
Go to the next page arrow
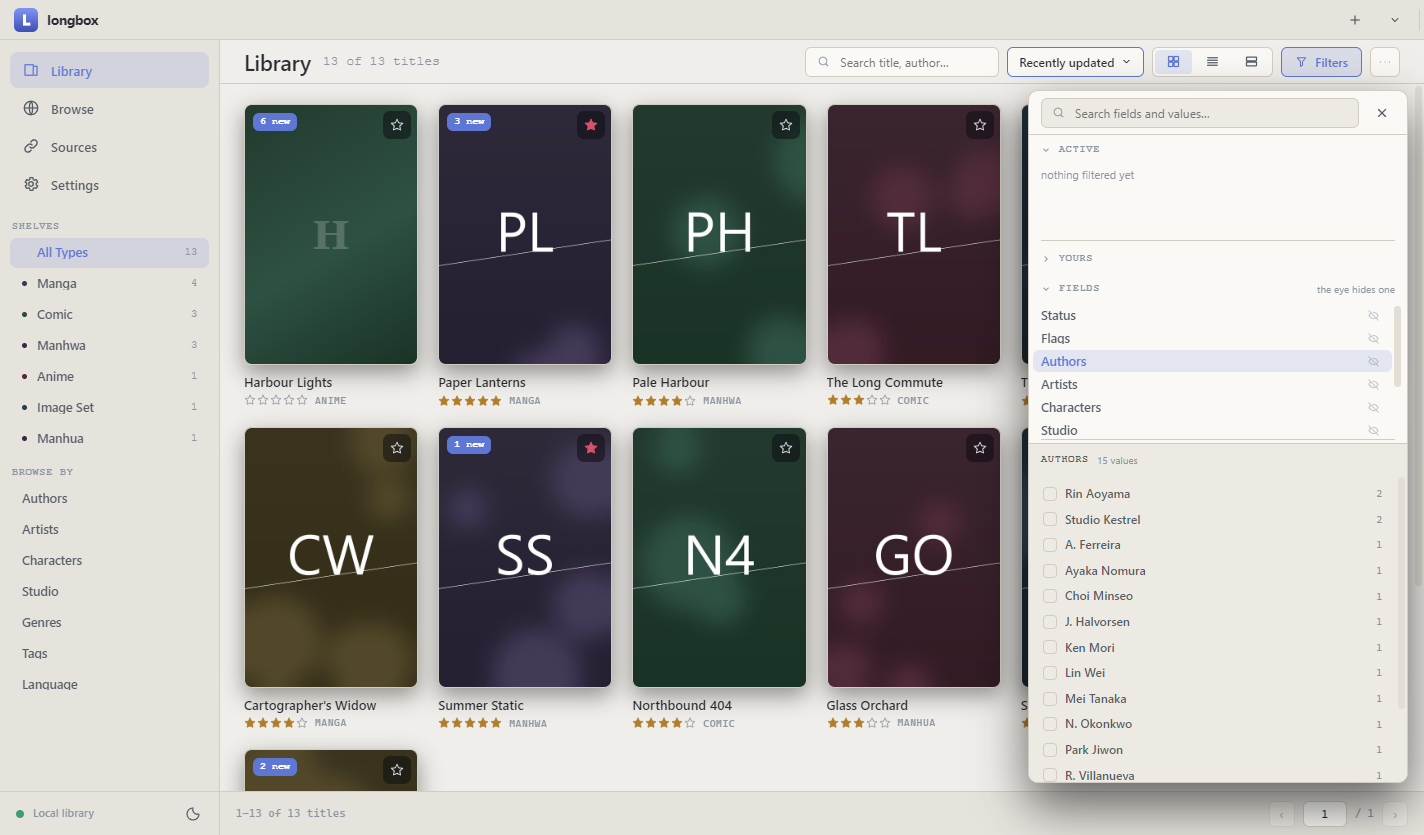[1395, 814]
